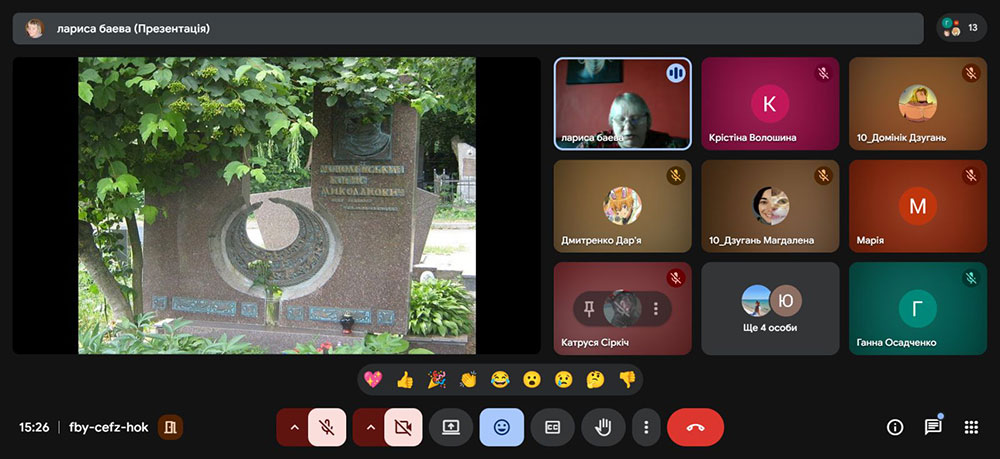Screen dimensions: 1000x459
Task: Open the 'Ще 4 особи' tile
Action: (x=770, y=308)
